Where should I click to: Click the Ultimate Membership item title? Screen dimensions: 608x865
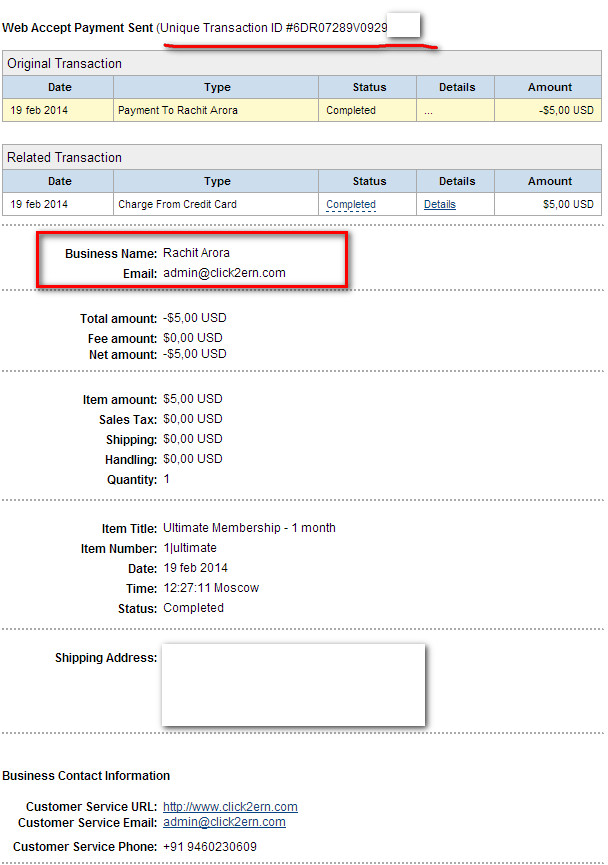[249, 528]
